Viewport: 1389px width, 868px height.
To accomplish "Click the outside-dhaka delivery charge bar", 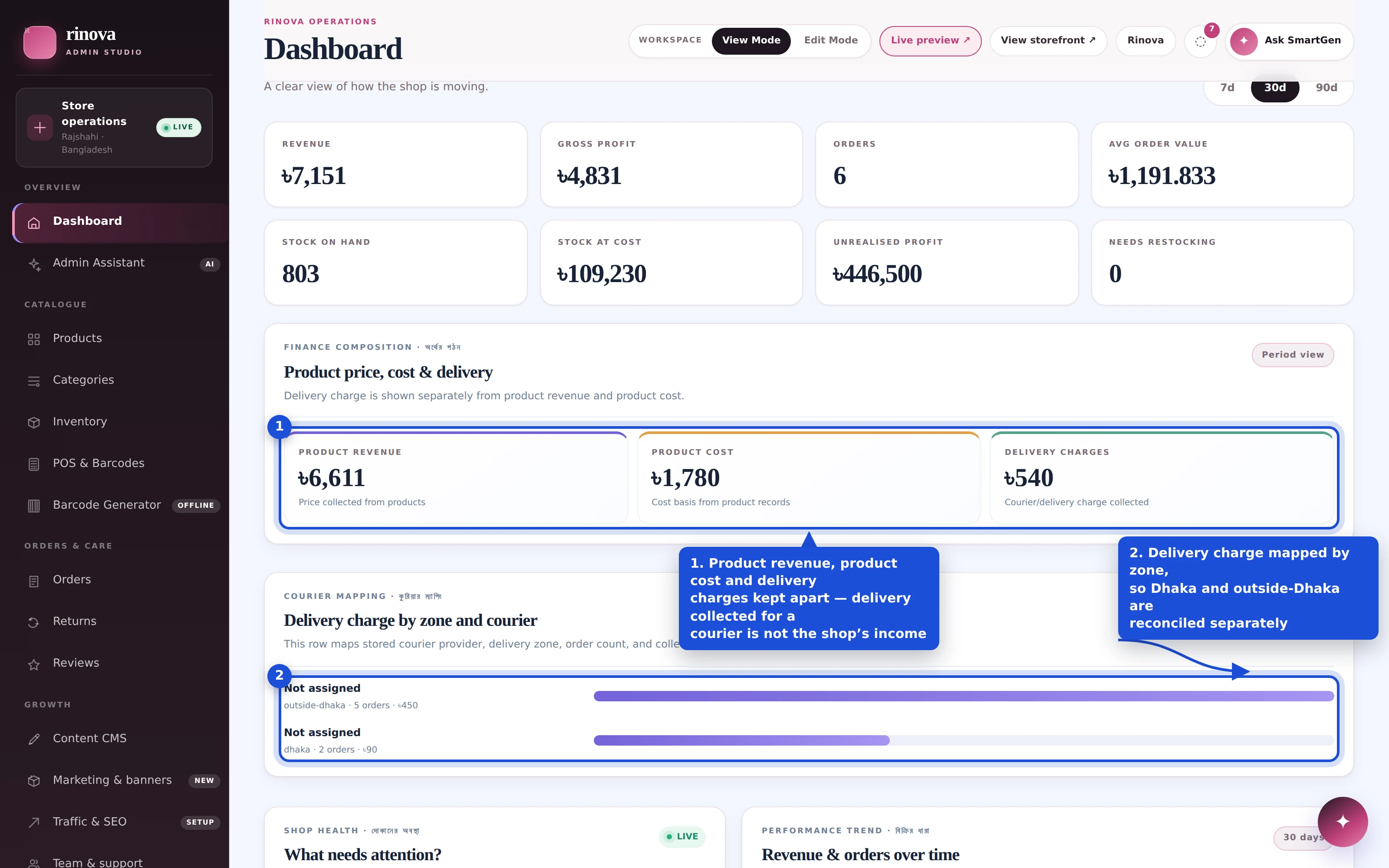I will (x=963, y=696).
